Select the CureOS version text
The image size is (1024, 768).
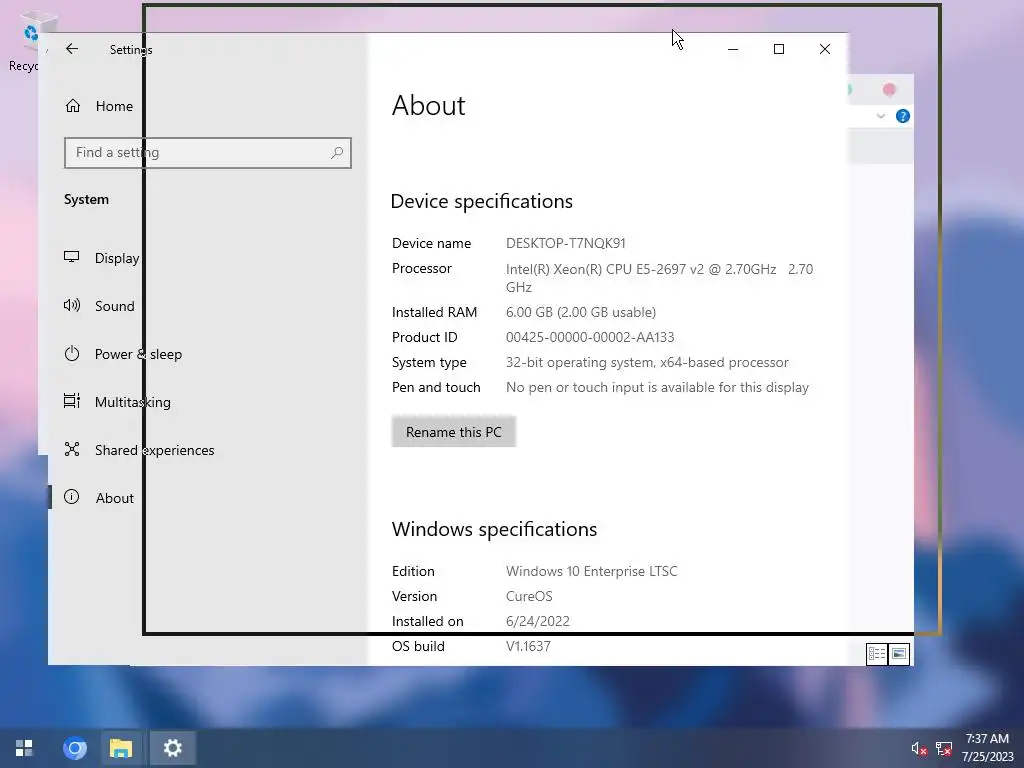click(x=529, y=596)
